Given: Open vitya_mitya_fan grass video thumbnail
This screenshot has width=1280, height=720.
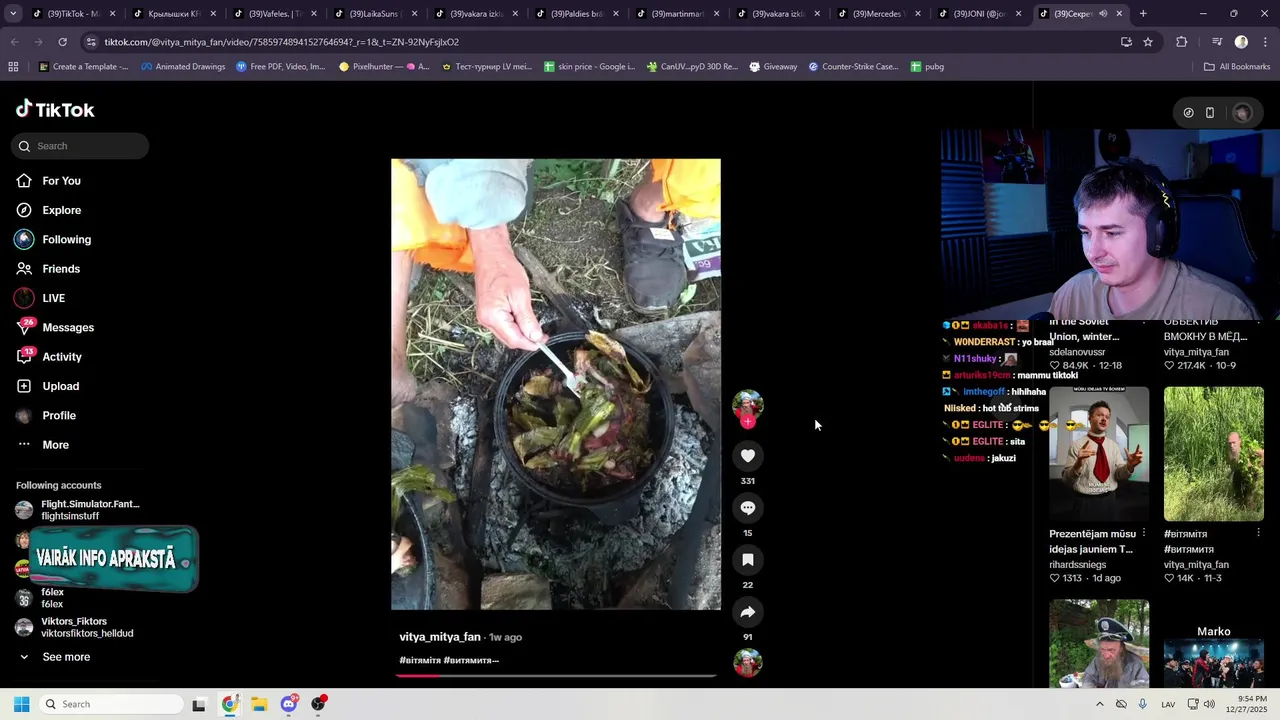Looking at the screenshot, I should pos(1214,454).
